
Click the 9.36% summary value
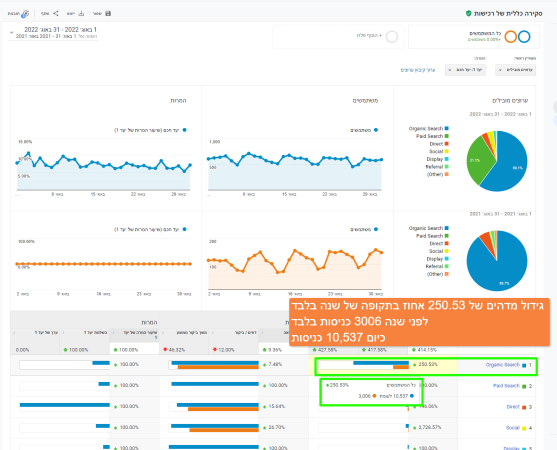click(x=275, y=350)
